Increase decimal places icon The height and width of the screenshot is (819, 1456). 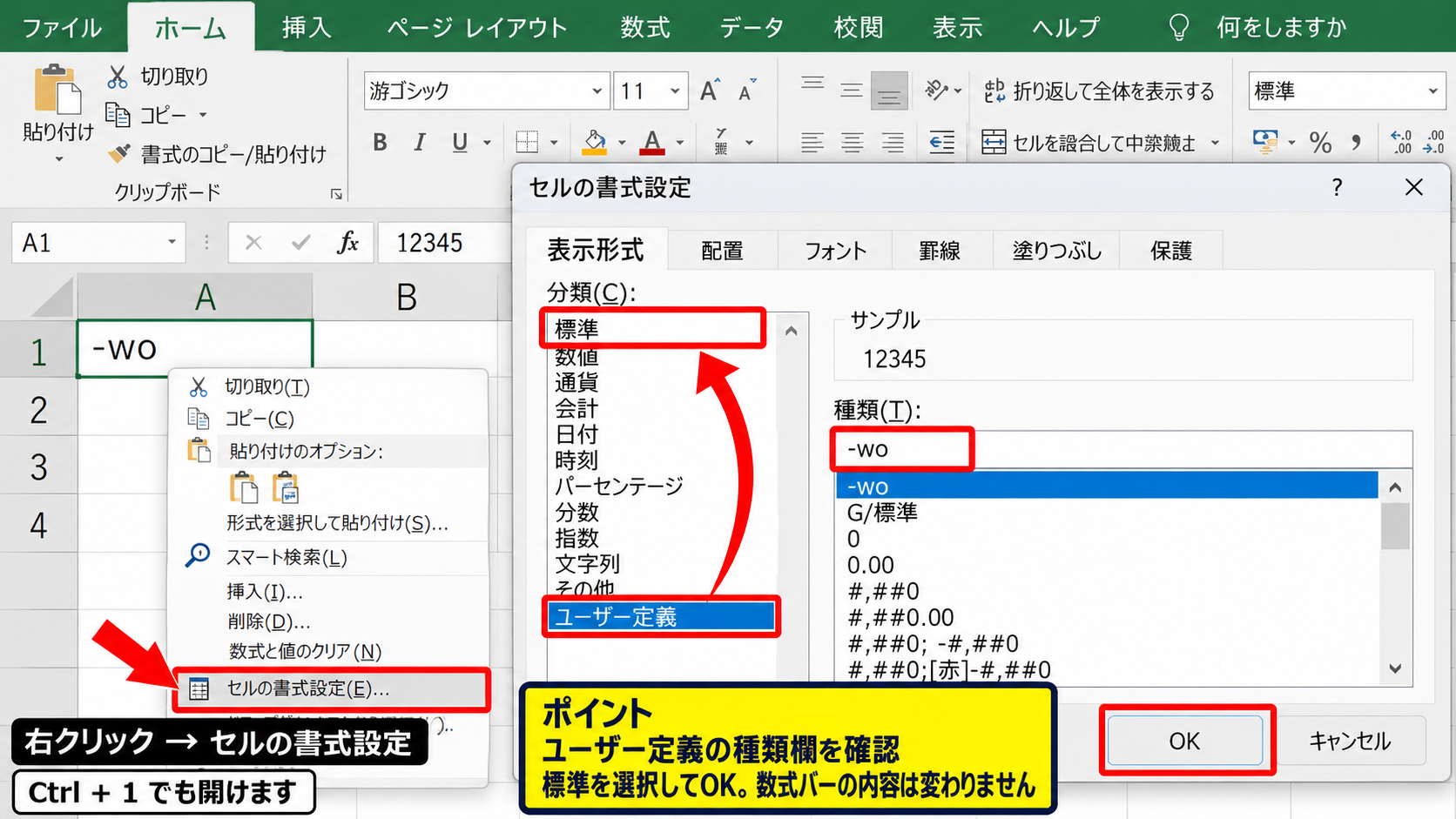tap(1401, 142)
